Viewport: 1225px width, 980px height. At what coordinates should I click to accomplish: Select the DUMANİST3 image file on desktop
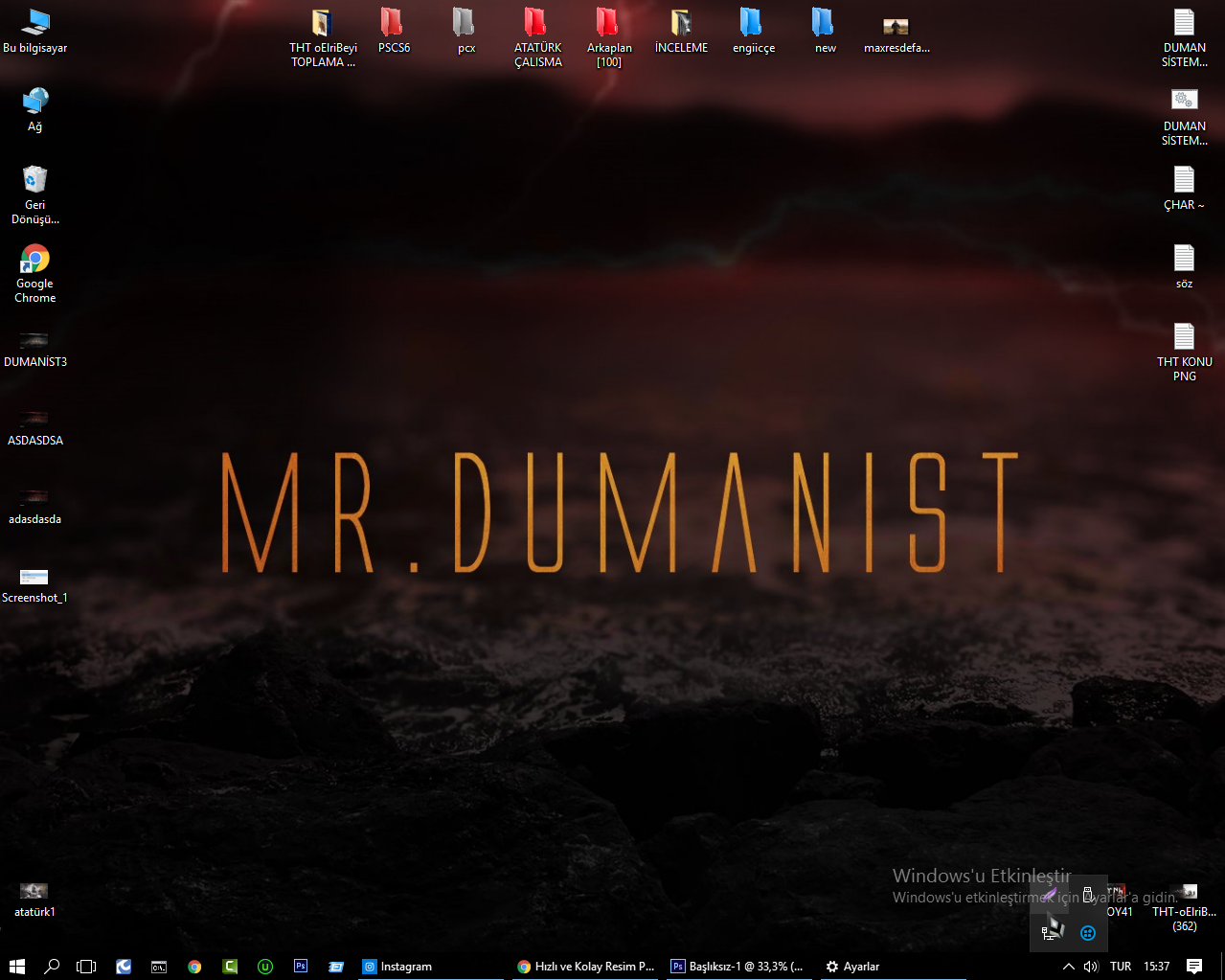tap(35, 349)
